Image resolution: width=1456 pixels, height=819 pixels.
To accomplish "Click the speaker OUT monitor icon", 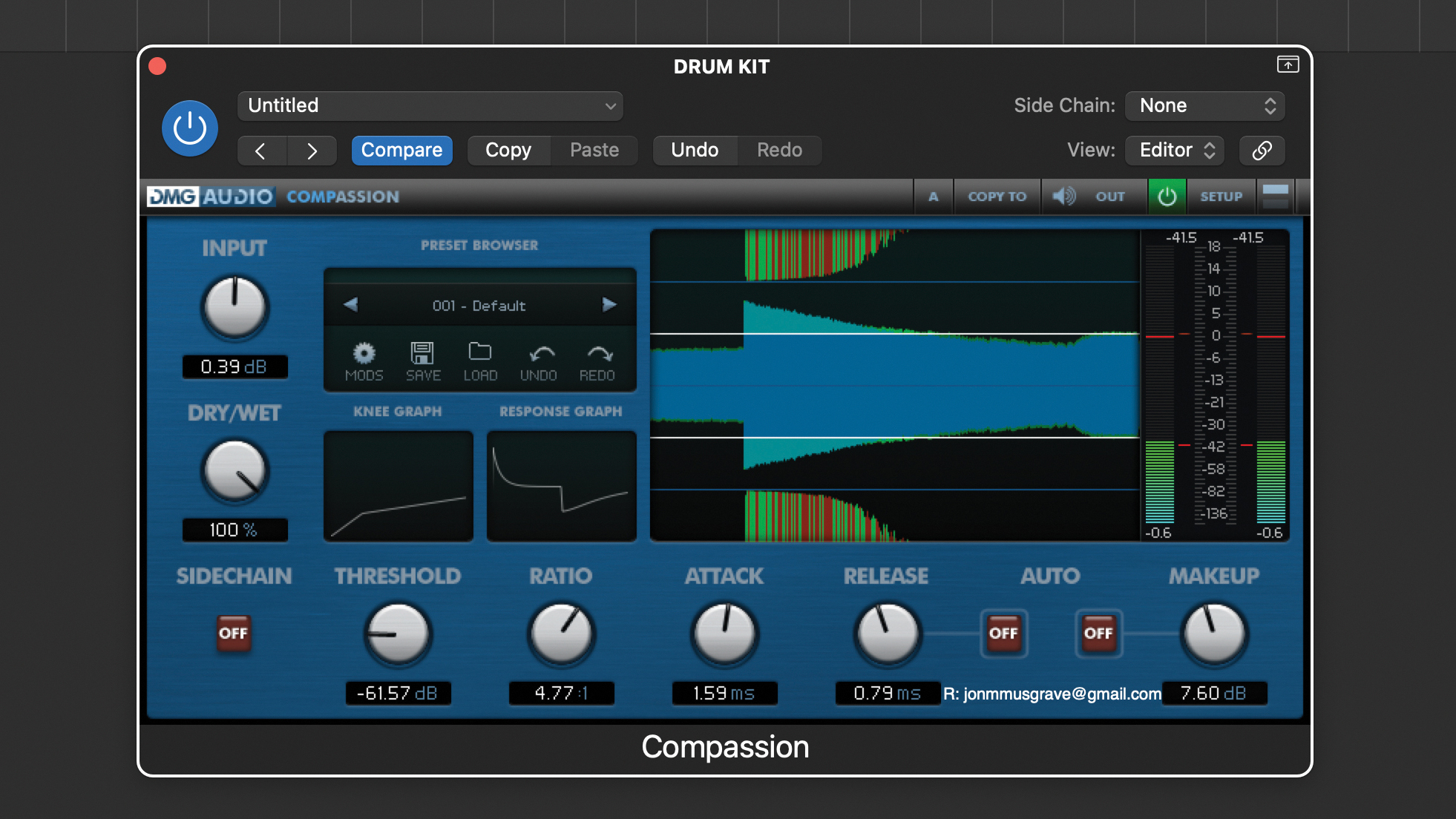I will tap(1064, 197).
